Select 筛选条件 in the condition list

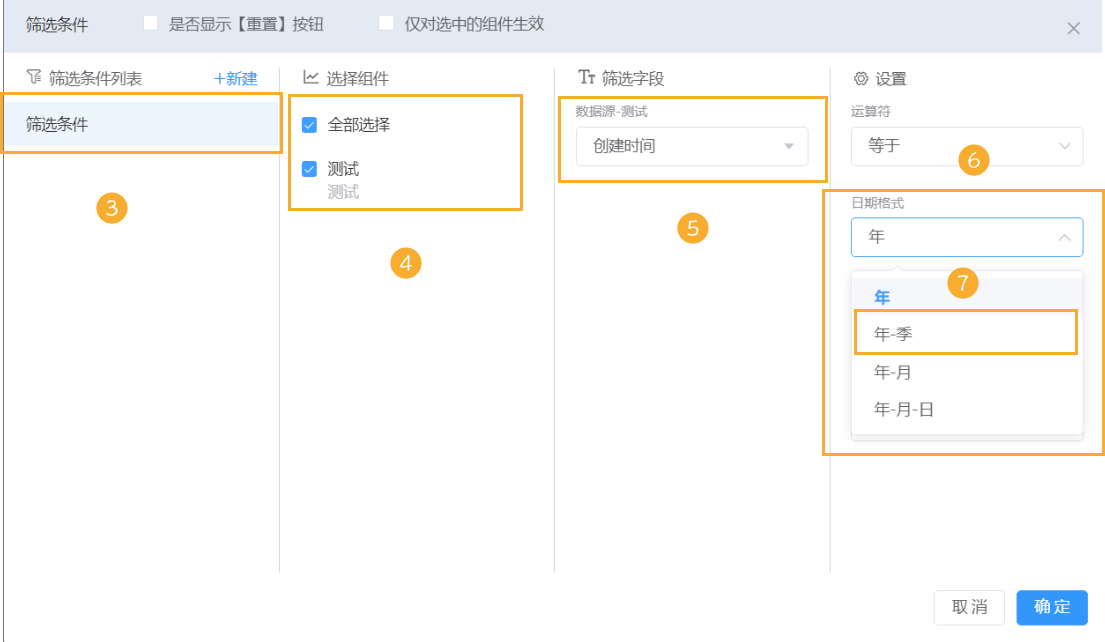[x=140, y=123]
